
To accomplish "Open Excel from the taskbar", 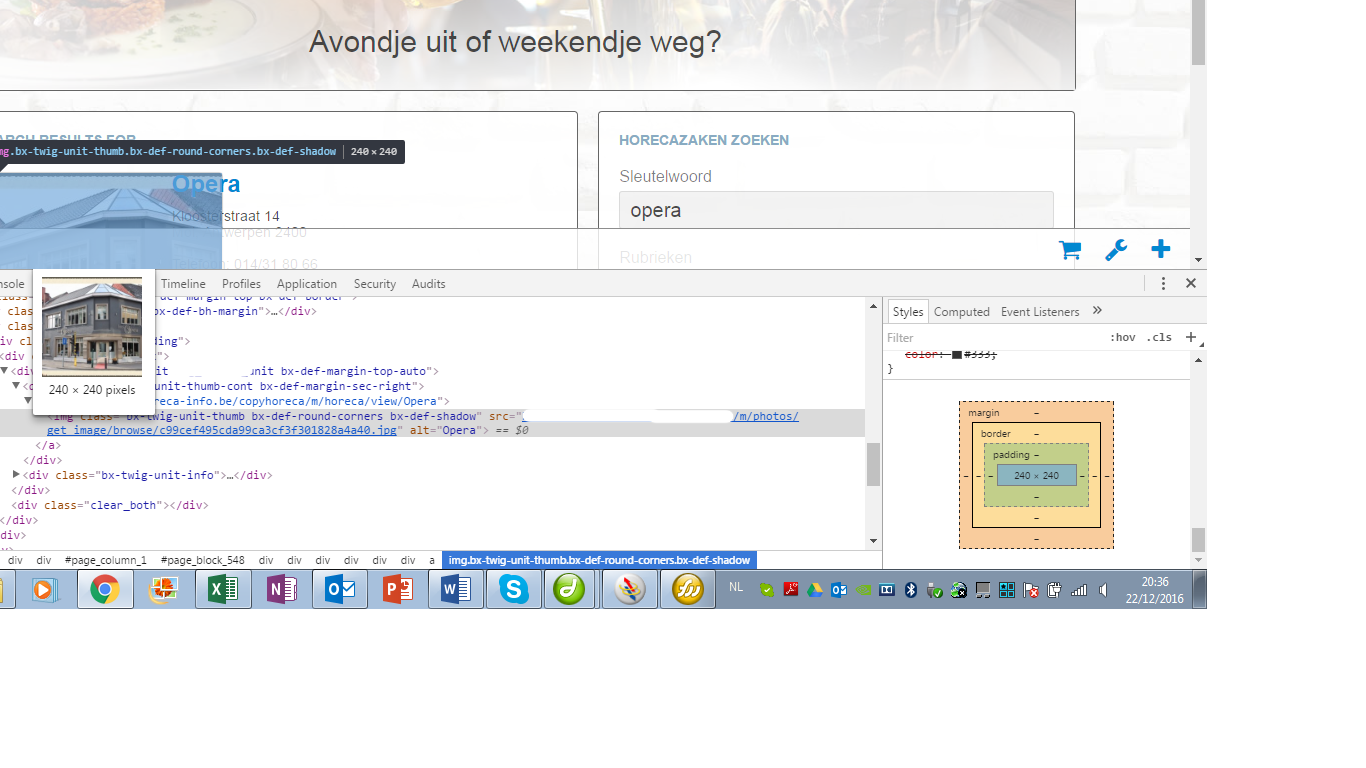I will [x=221, y=590].
